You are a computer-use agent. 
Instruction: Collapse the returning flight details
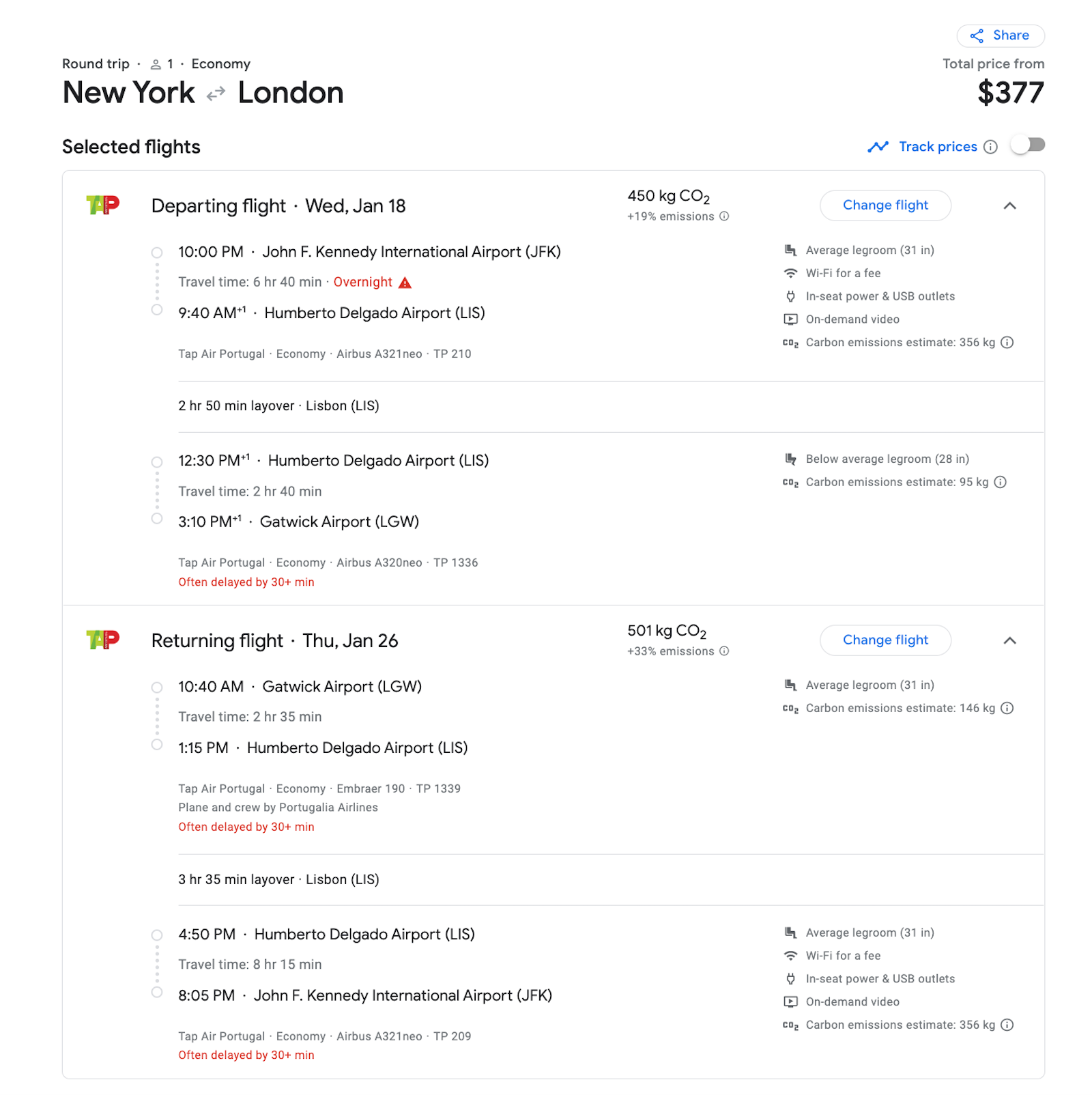[1010, 640]
